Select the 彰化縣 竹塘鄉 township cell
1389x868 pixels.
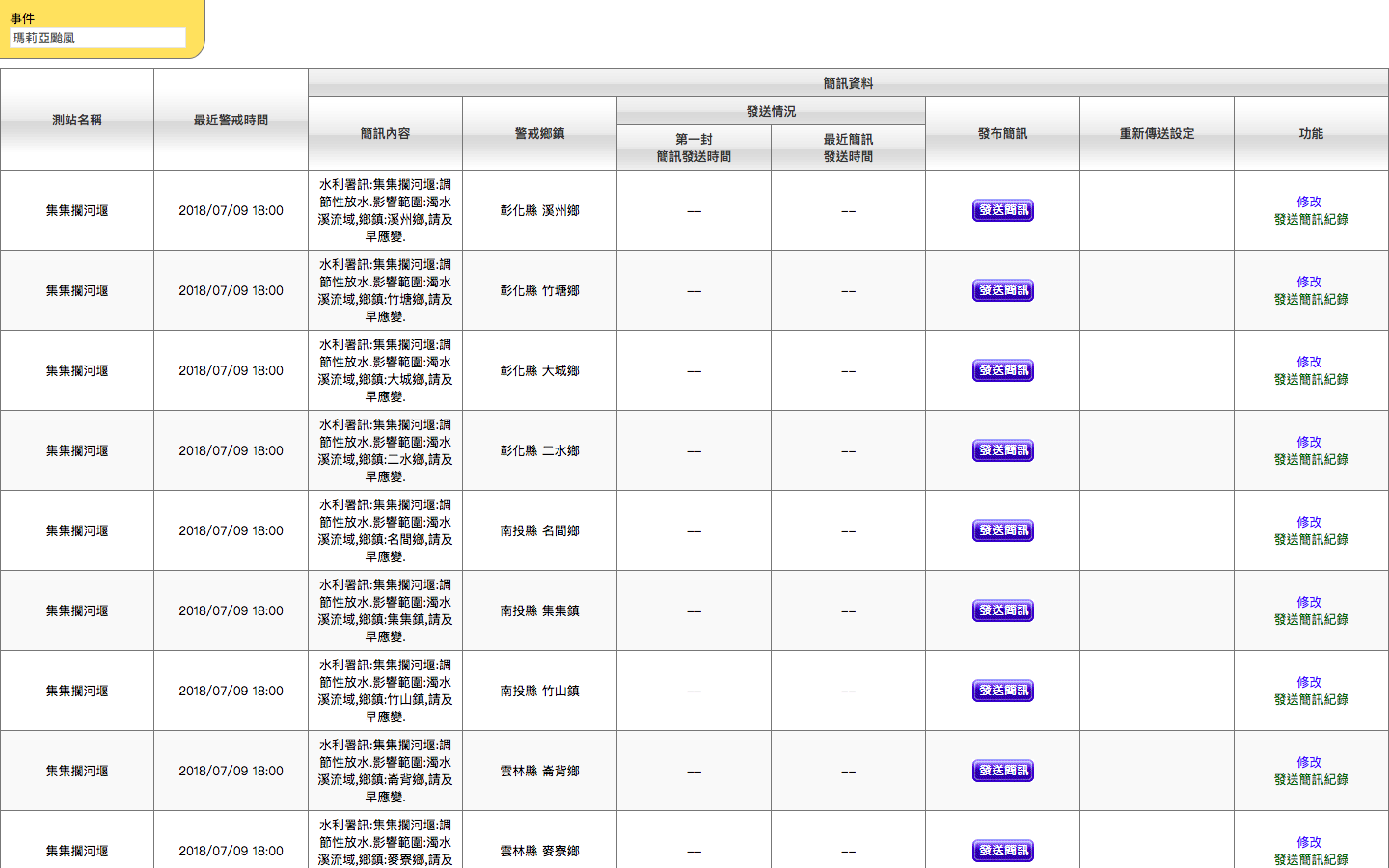pos(539,290)
